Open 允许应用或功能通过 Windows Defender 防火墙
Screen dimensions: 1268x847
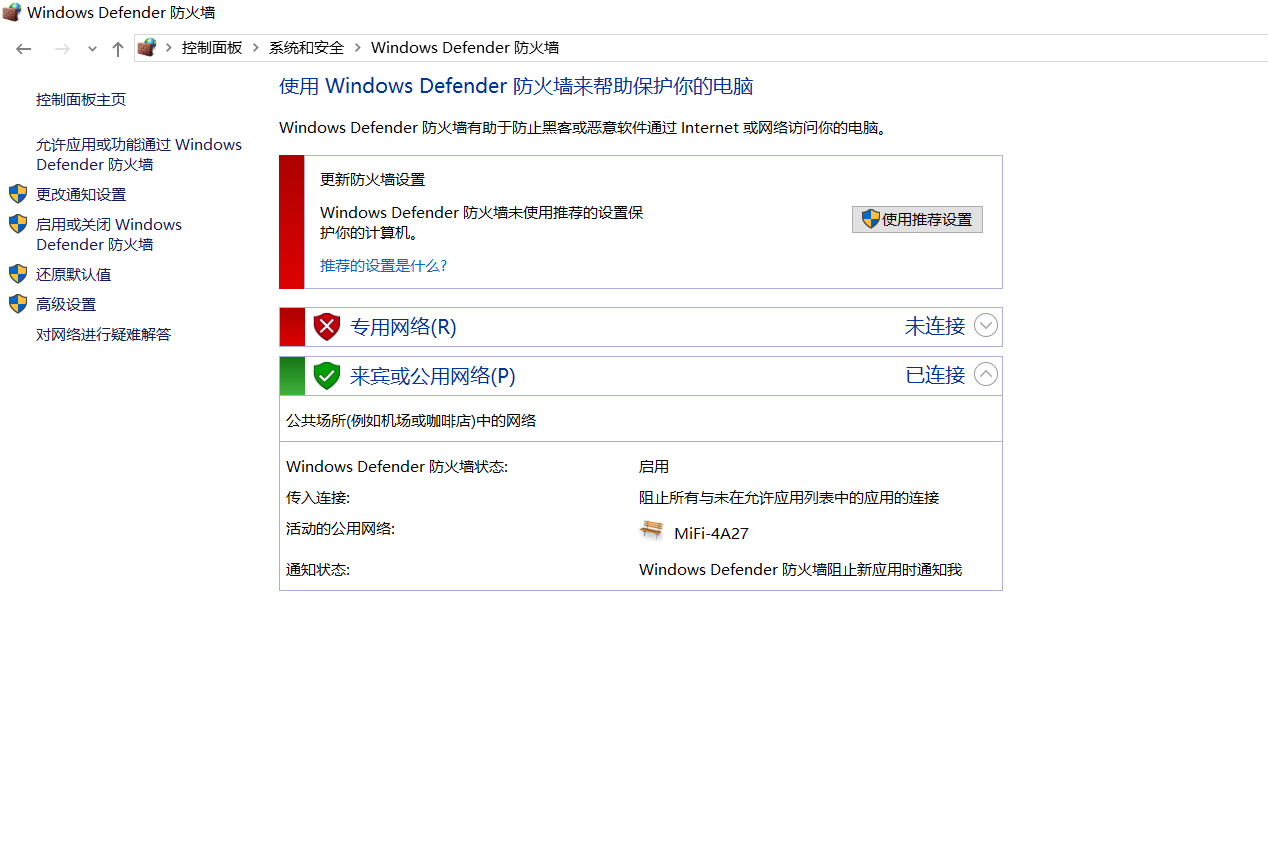pos(139,155)
